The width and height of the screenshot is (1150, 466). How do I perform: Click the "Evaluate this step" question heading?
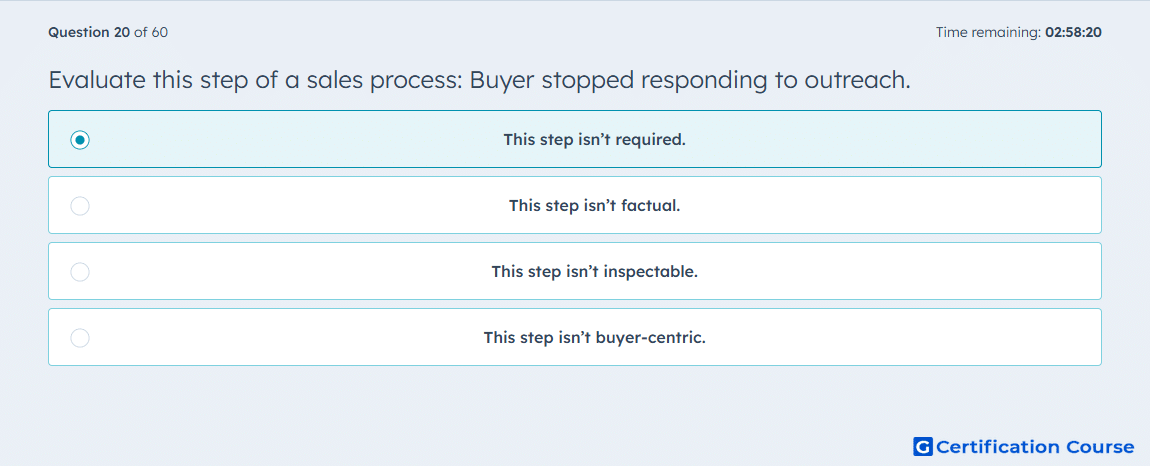(480, 80)
